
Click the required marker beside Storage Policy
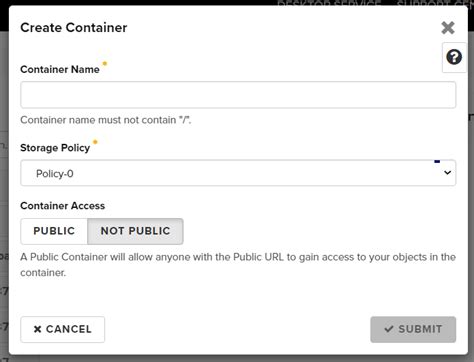pyautogui.click(x=95, y=142)
